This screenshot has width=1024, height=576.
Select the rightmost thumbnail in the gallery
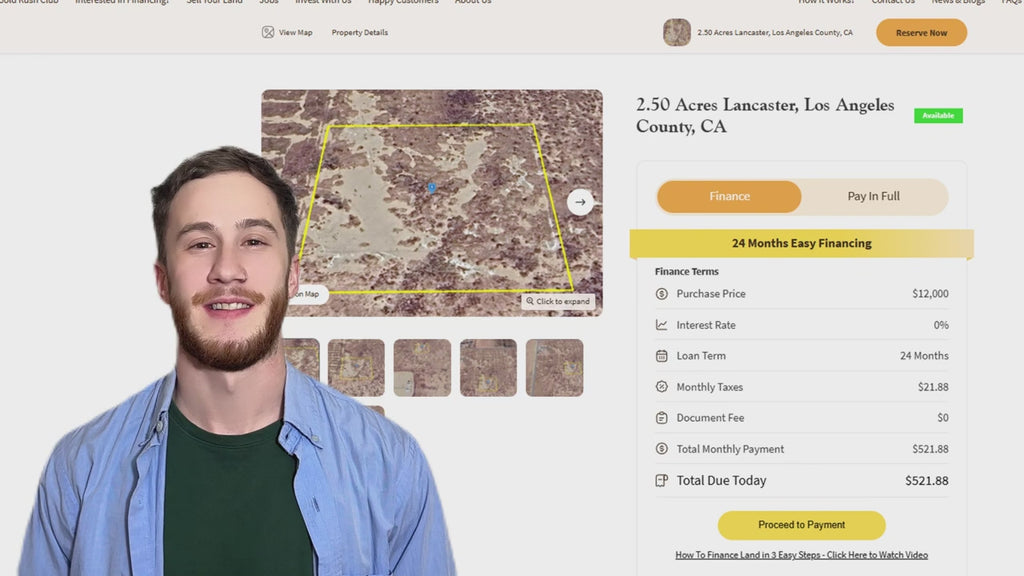point(554,368)
